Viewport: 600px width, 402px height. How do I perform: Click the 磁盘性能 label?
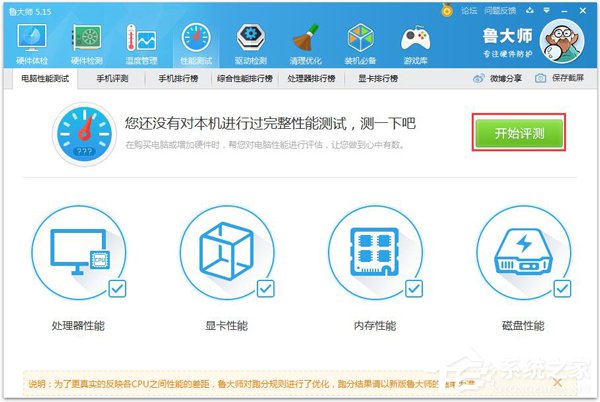coord(523,326)
